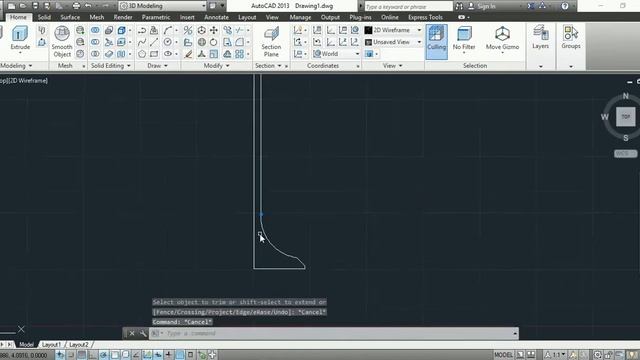Click the Autodesk Exchange X icon

click(530, 6)
